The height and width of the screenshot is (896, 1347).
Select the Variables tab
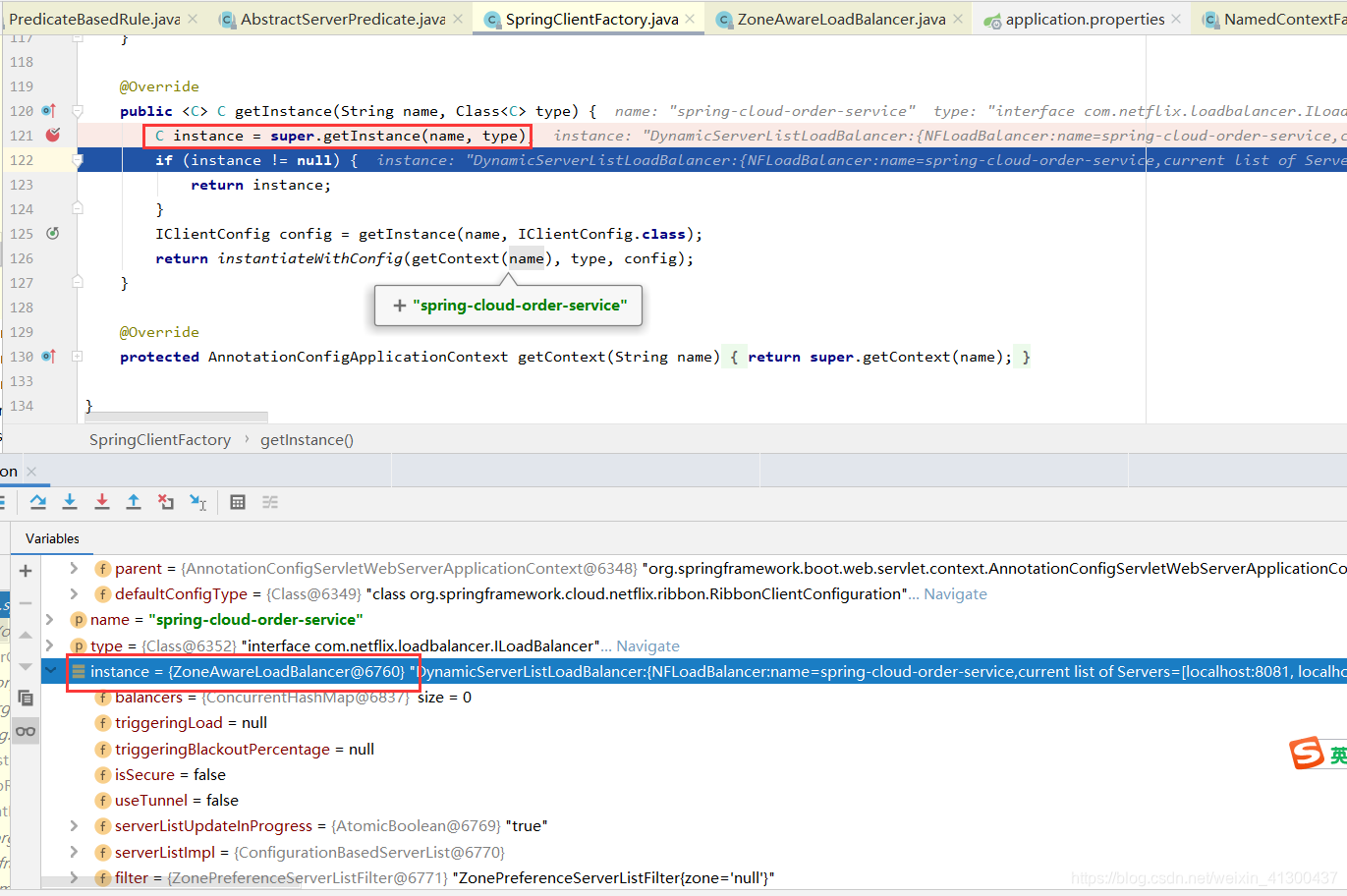click(52, 538)
